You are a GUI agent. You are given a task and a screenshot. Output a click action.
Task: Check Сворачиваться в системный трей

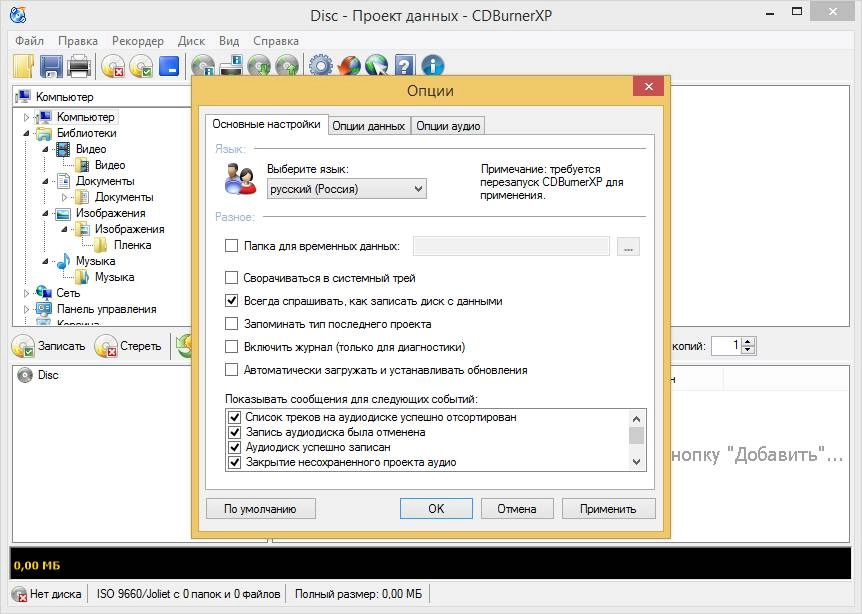(x=231, y=278)
